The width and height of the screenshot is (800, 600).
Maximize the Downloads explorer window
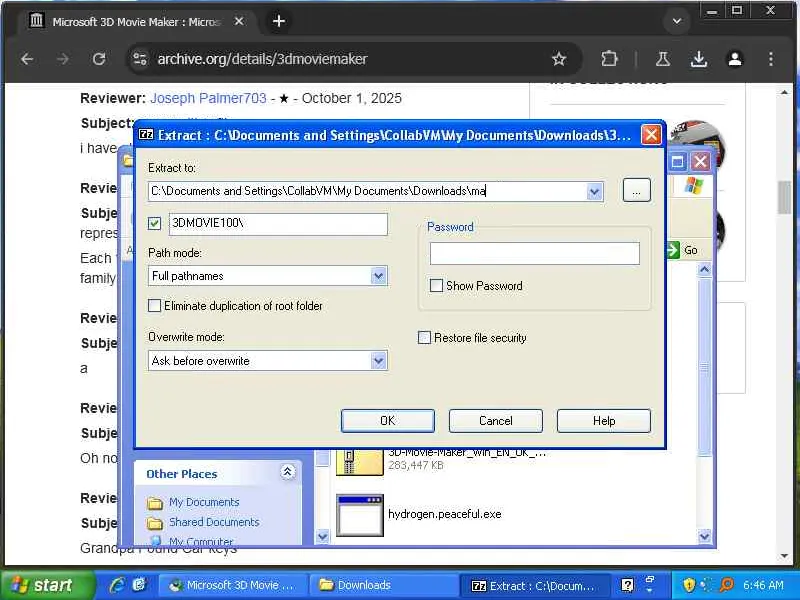678,162
